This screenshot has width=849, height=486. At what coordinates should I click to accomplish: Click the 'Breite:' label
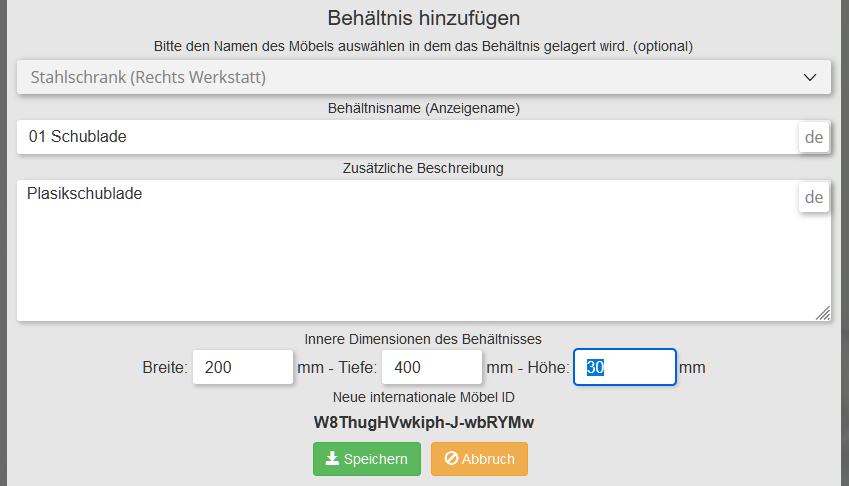(165, 368)
